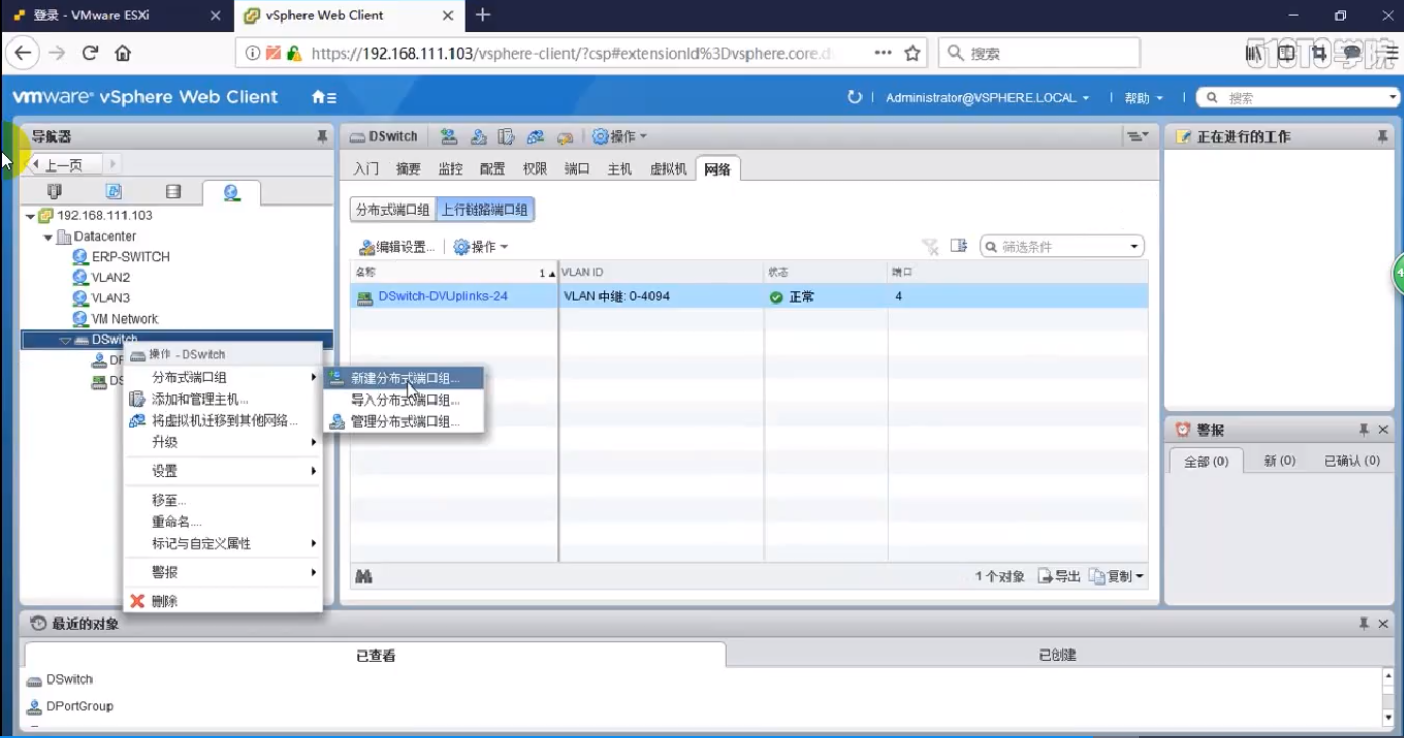Refresh the vSphere client view
This screenshot has width=1404, height=738.
pos(854,97)
